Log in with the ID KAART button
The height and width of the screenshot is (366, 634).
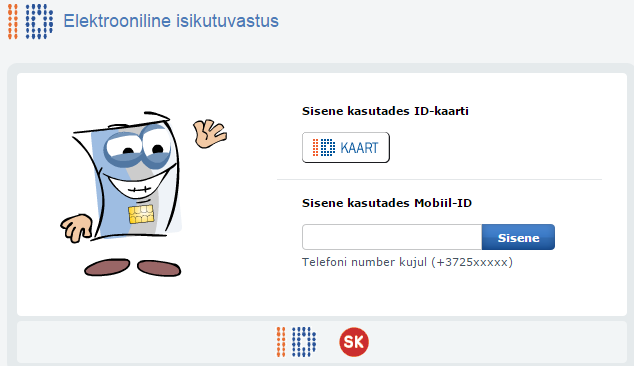(346, 148)
